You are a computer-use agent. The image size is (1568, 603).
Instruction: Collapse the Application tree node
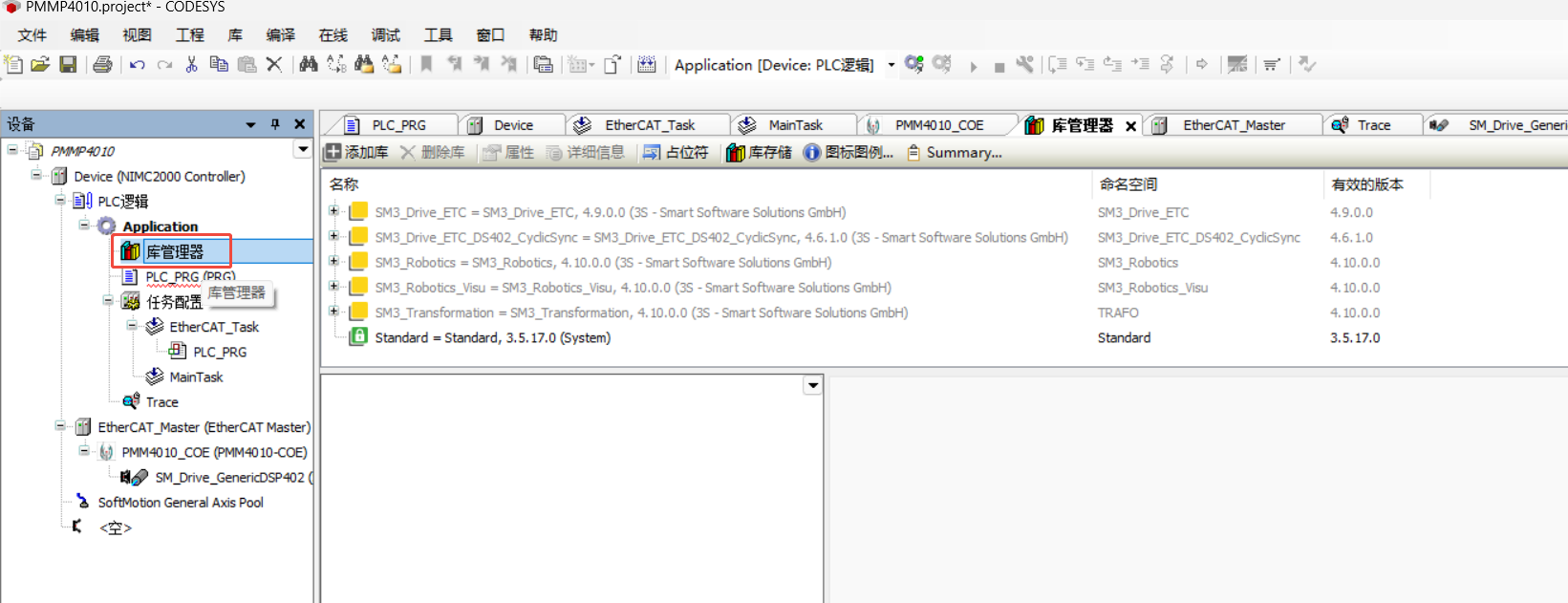click(x=84, y=225)
